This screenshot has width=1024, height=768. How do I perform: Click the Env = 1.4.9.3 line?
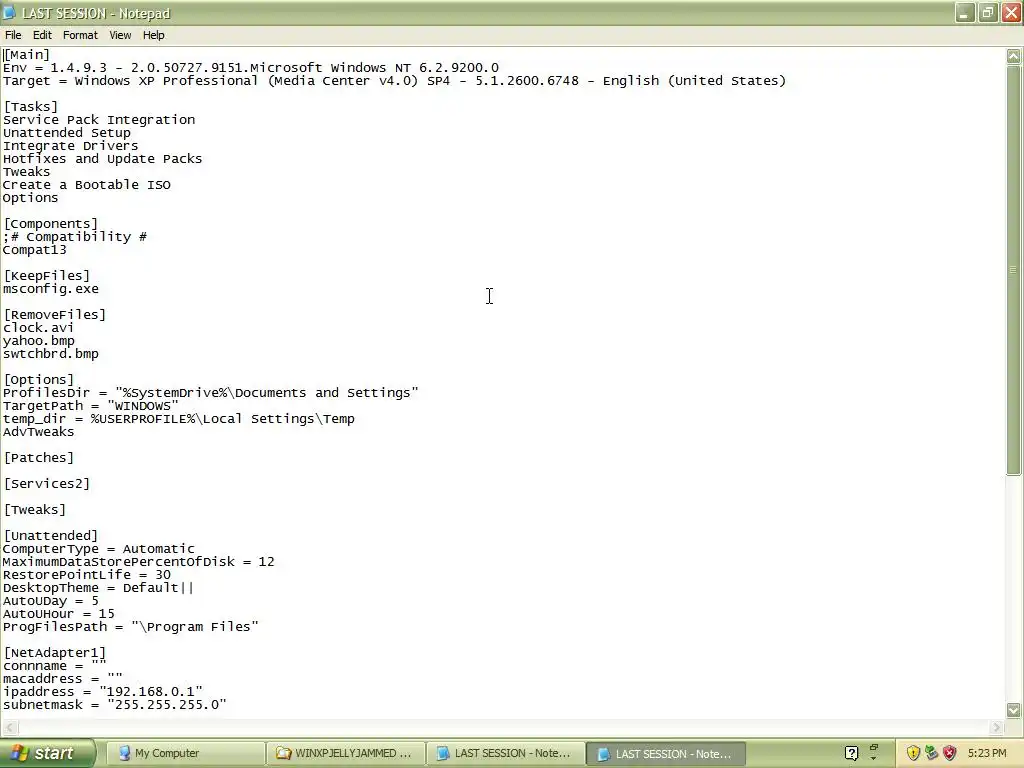[x=251, y=68]
